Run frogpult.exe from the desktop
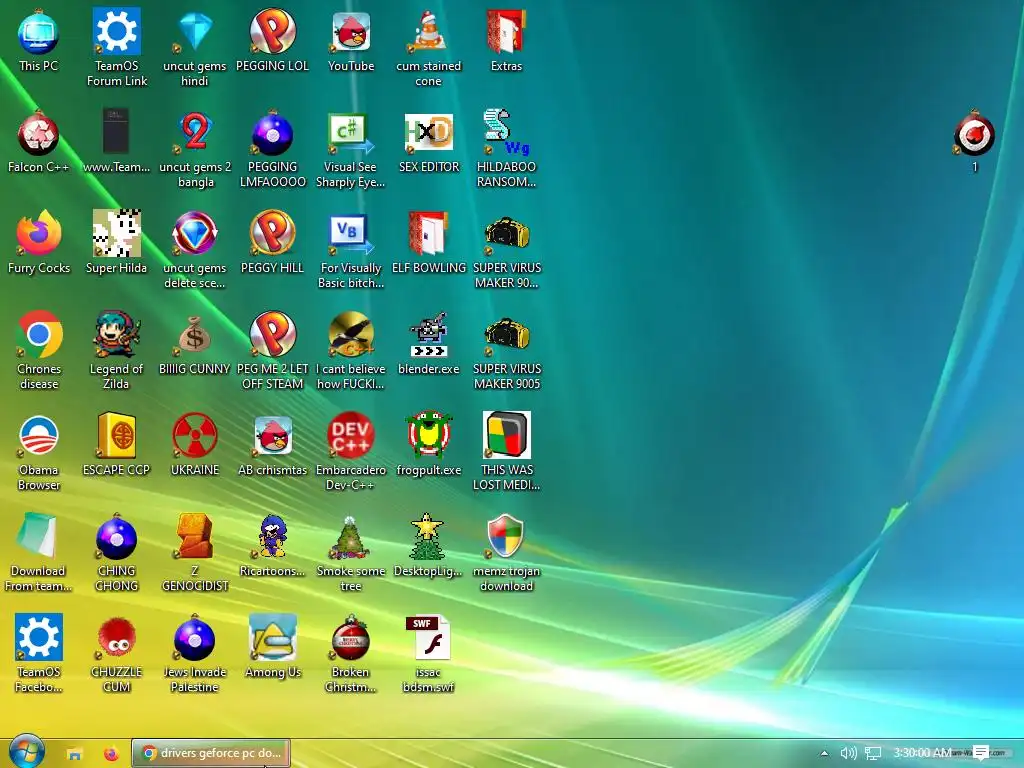The image size is (1024, 768). (428, 435)
